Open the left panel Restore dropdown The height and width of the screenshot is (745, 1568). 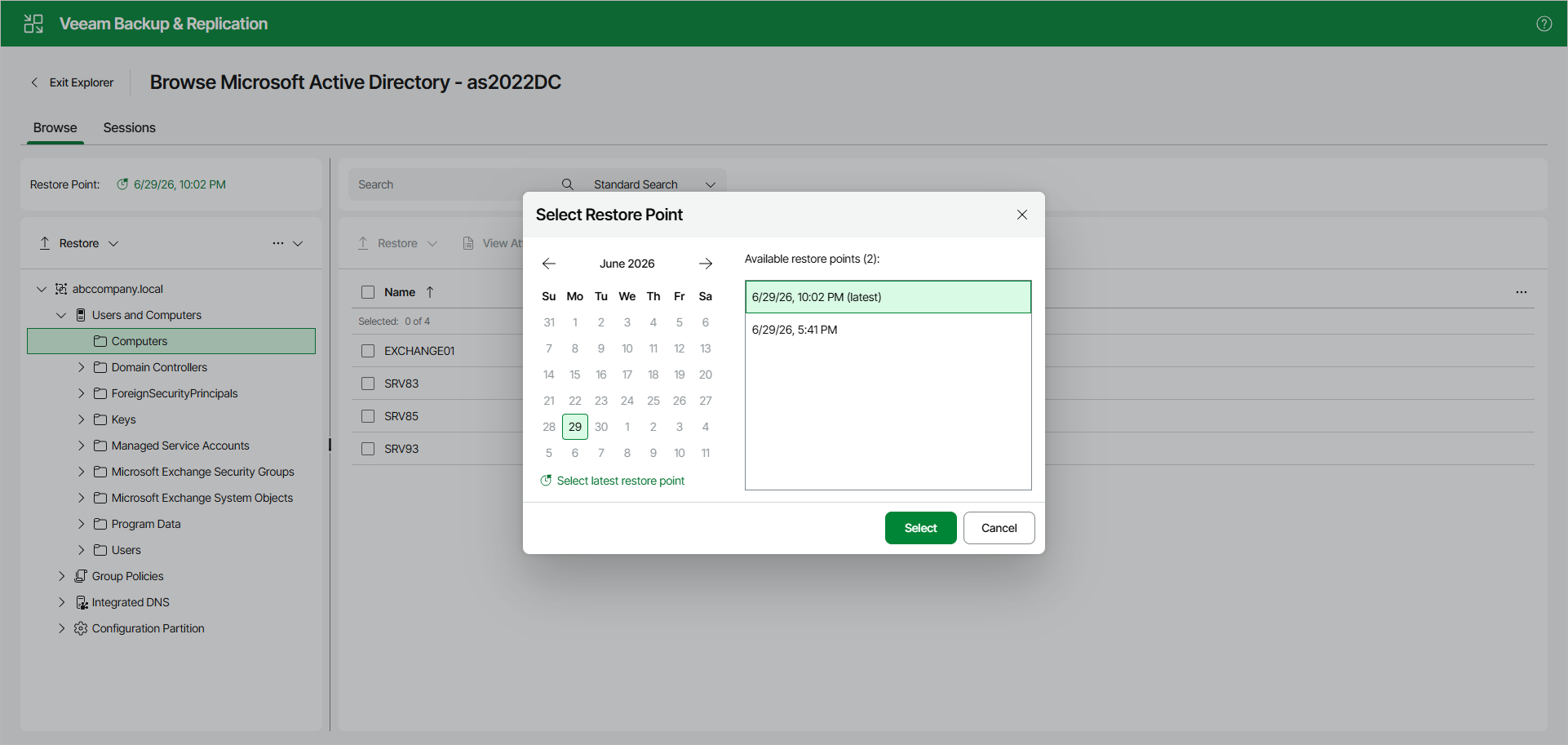click(x=113, y=243)
